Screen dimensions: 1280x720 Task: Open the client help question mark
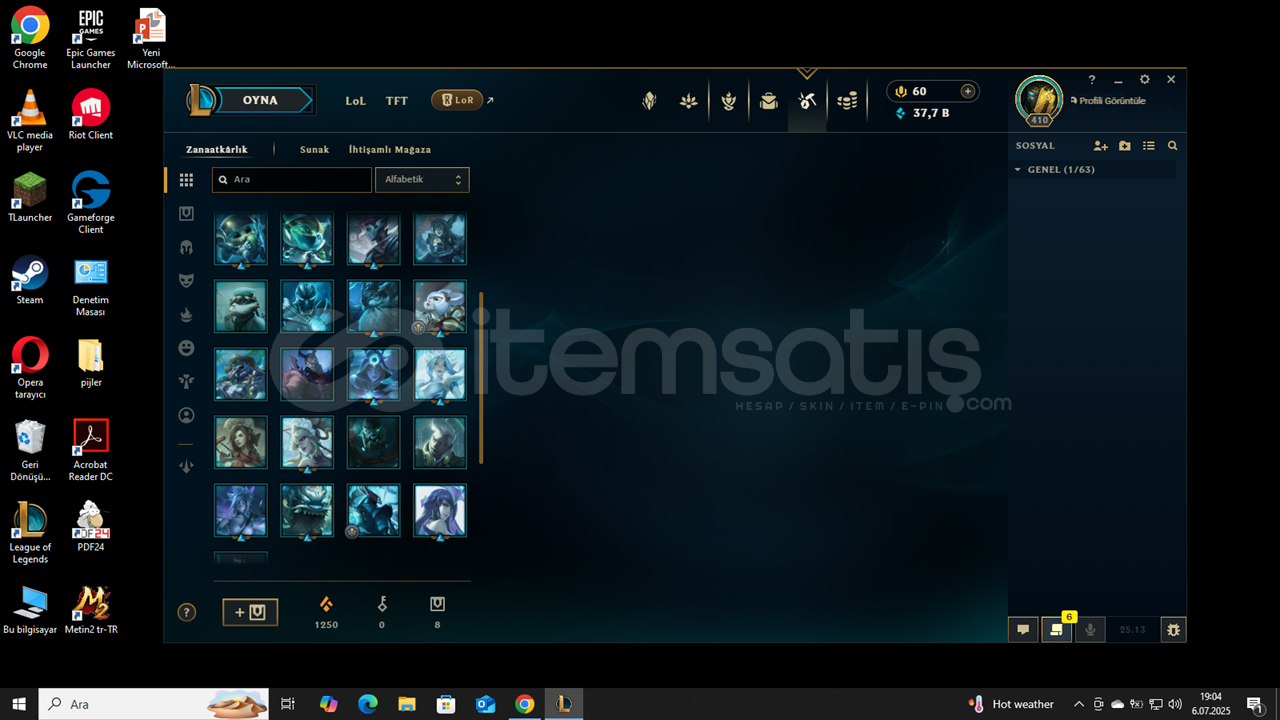pyautogui.click(x=1092, y=79)
